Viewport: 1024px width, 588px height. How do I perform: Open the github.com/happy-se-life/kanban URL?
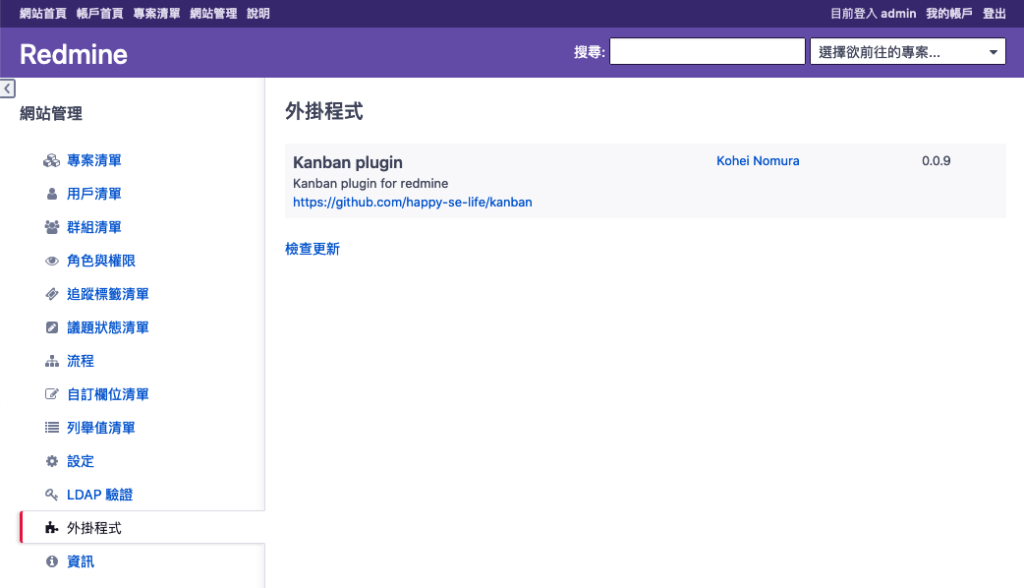tap(413, 202)
